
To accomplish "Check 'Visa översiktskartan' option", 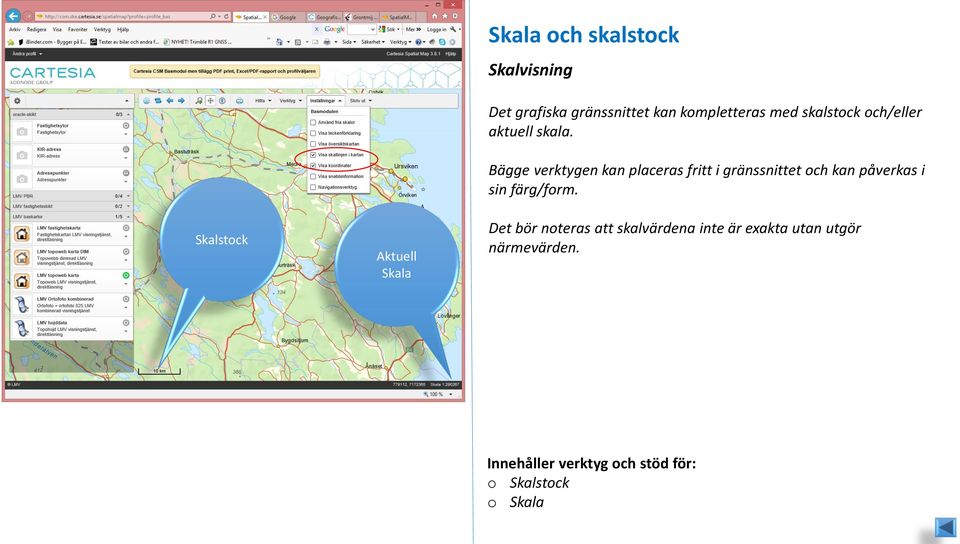I will point(313,144).
